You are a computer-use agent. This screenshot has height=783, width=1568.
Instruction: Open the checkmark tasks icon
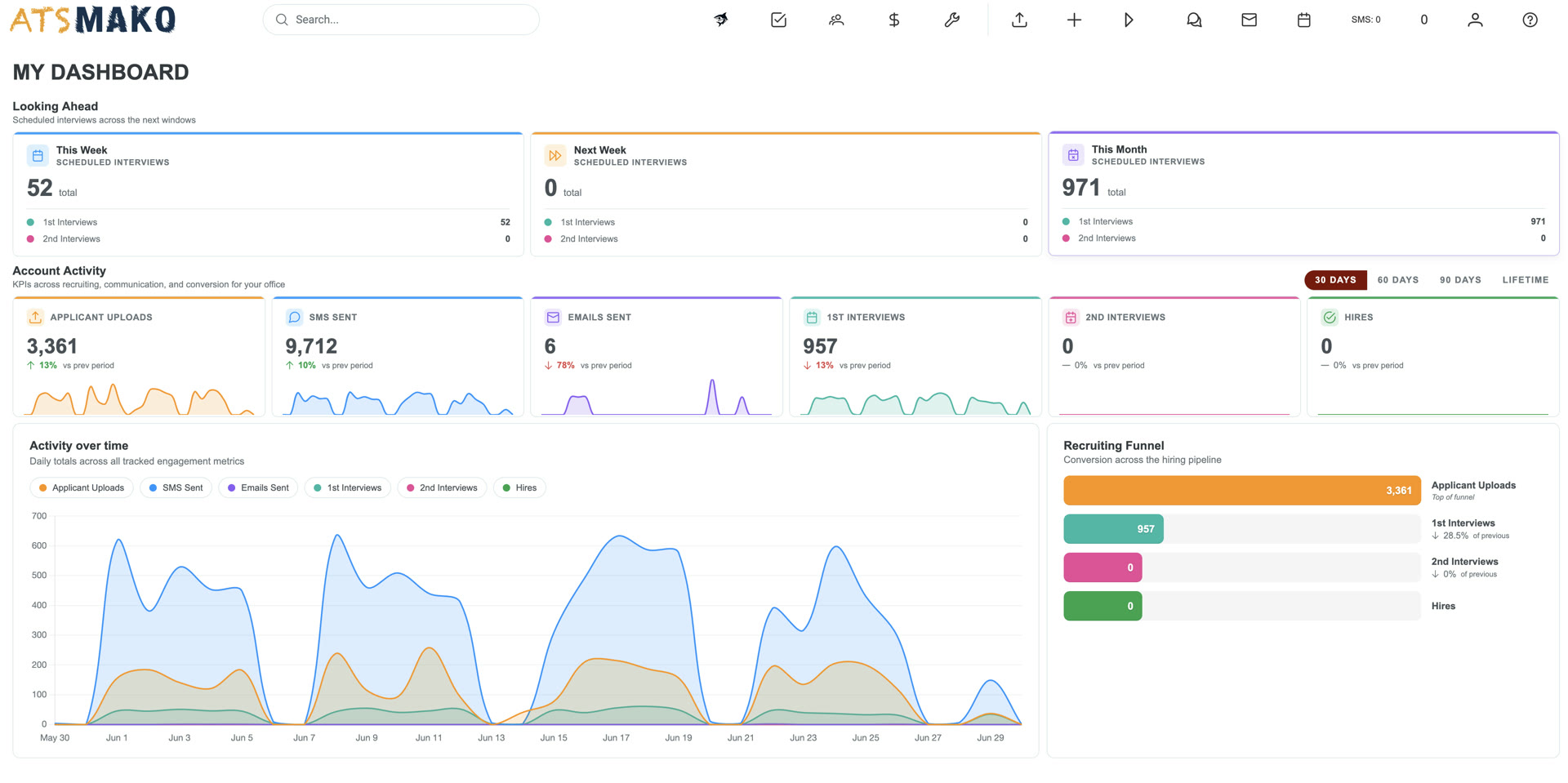[x=778, y=20]
